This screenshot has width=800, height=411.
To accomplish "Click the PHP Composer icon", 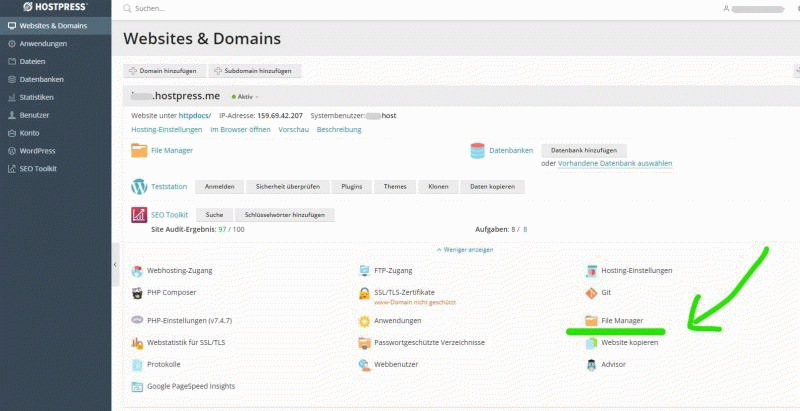I will coord(137,293).
